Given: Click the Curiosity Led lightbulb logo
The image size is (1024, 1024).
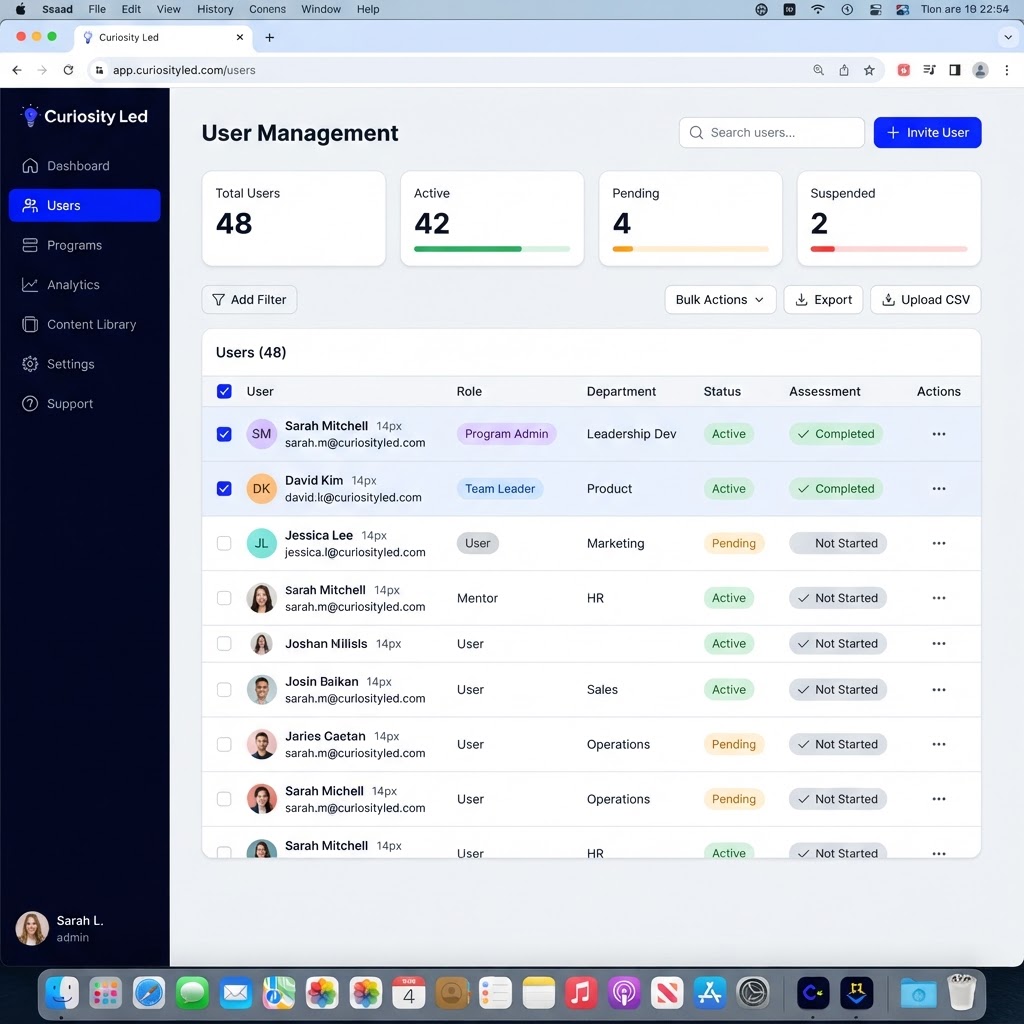Looking at the screenshot, I should click(30, 116).
